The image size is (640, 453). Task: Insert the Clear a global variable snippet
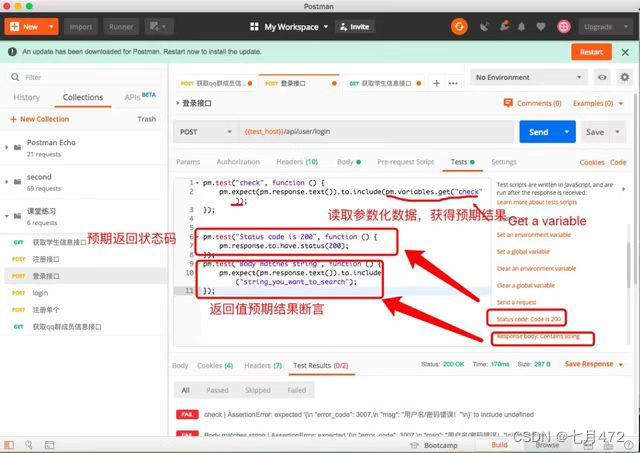526,285
